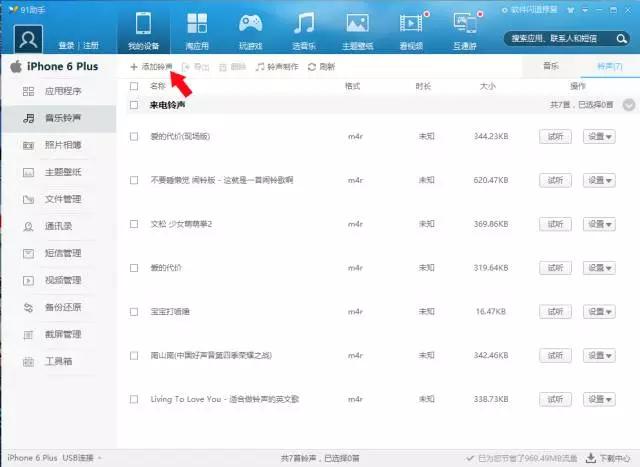Open 设置 dropdown for 不要睡懒觉 闹铃版

[x=599, y=180]
